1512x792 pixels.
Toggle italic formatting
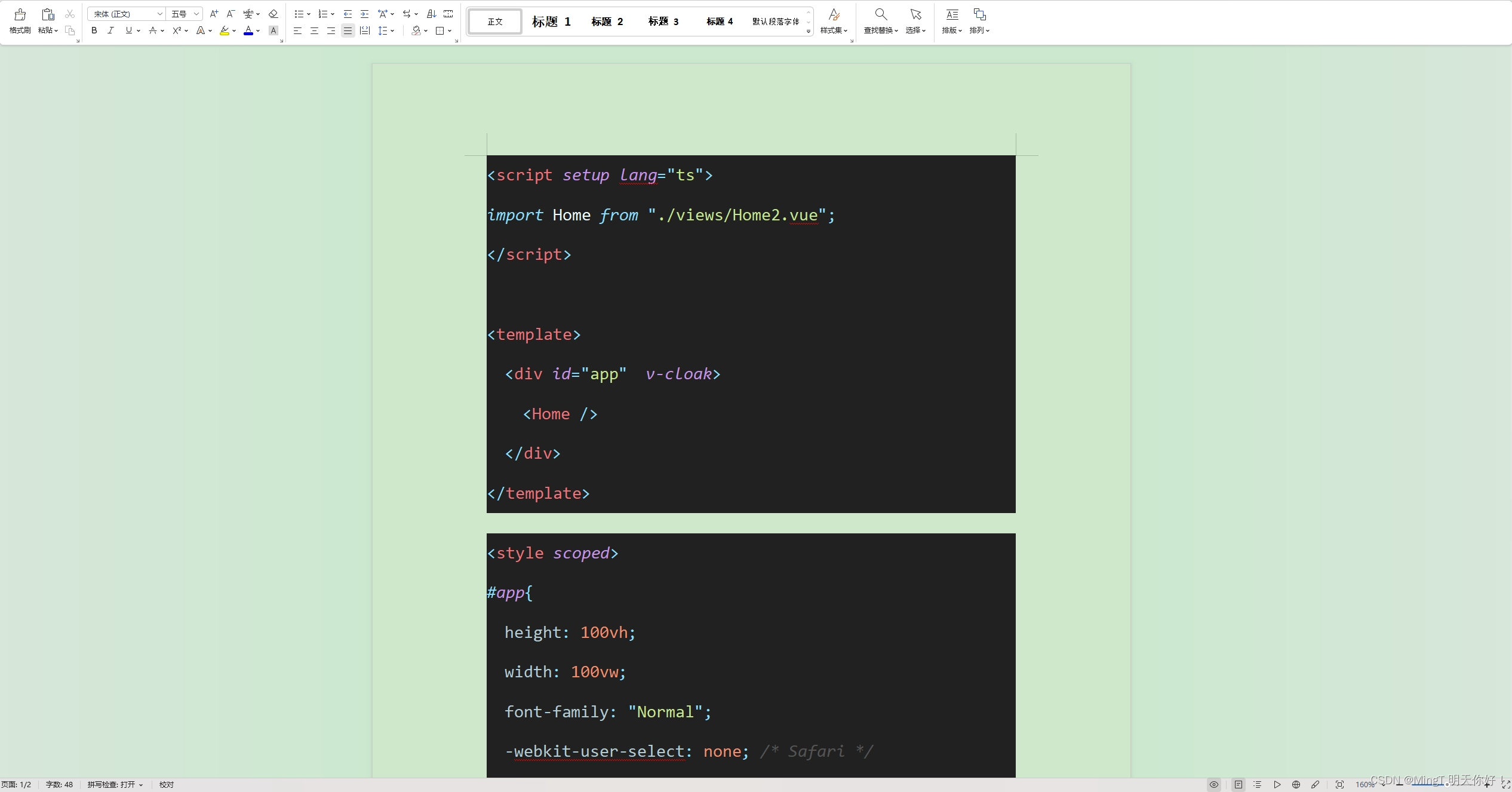click(110, 30)
